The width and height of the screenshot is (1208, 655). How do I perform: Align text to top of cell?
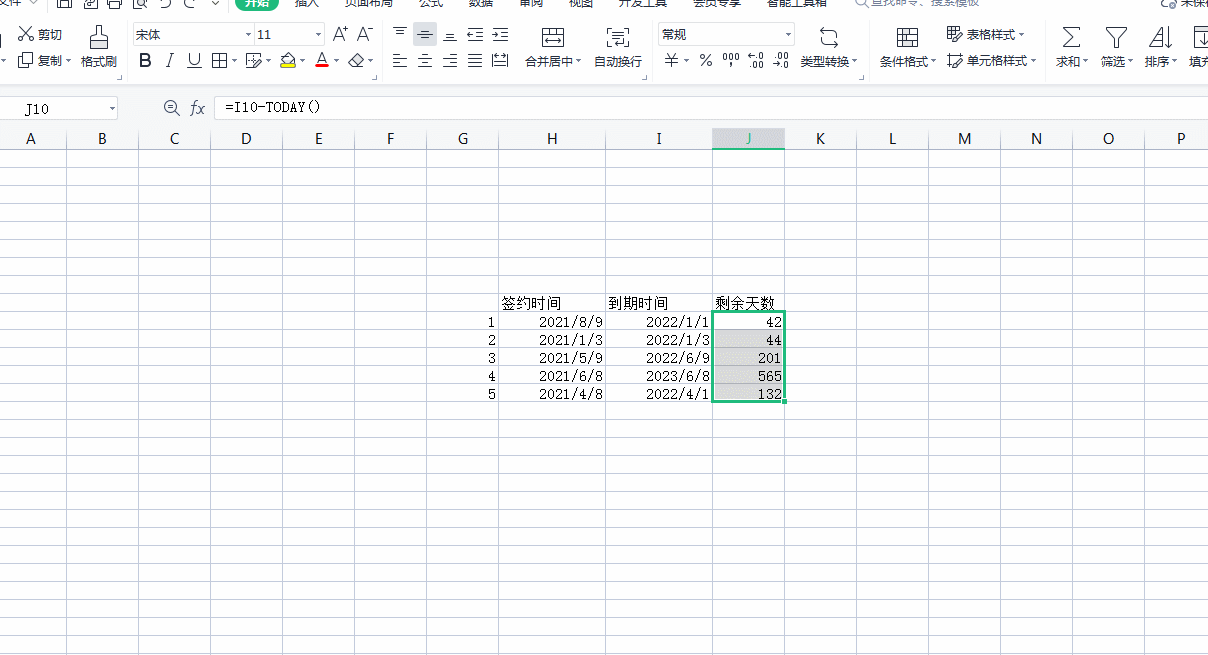pyautogui.click(x=400, y=35)
